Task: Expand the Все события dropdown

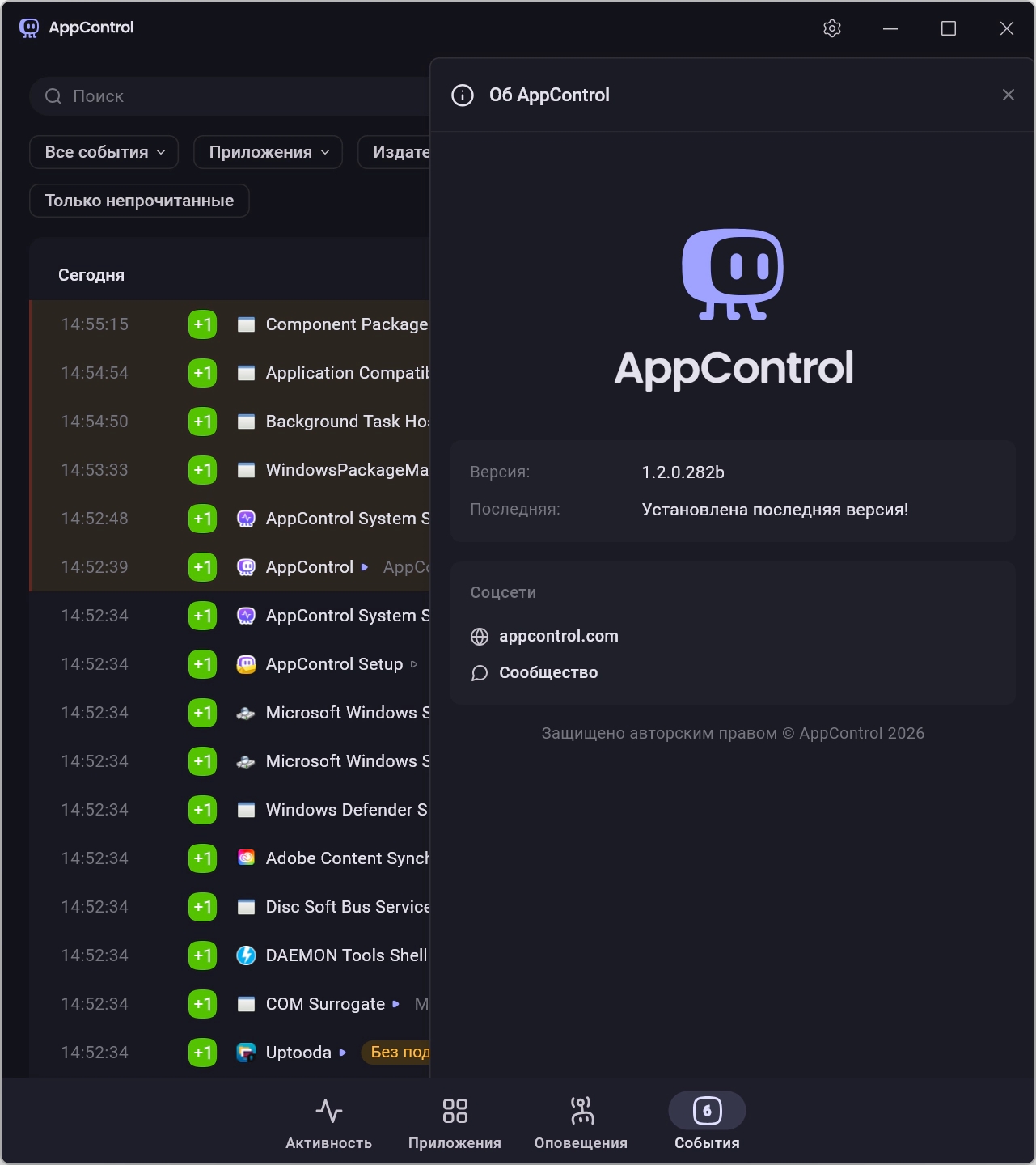Action: tap(104, 152)
